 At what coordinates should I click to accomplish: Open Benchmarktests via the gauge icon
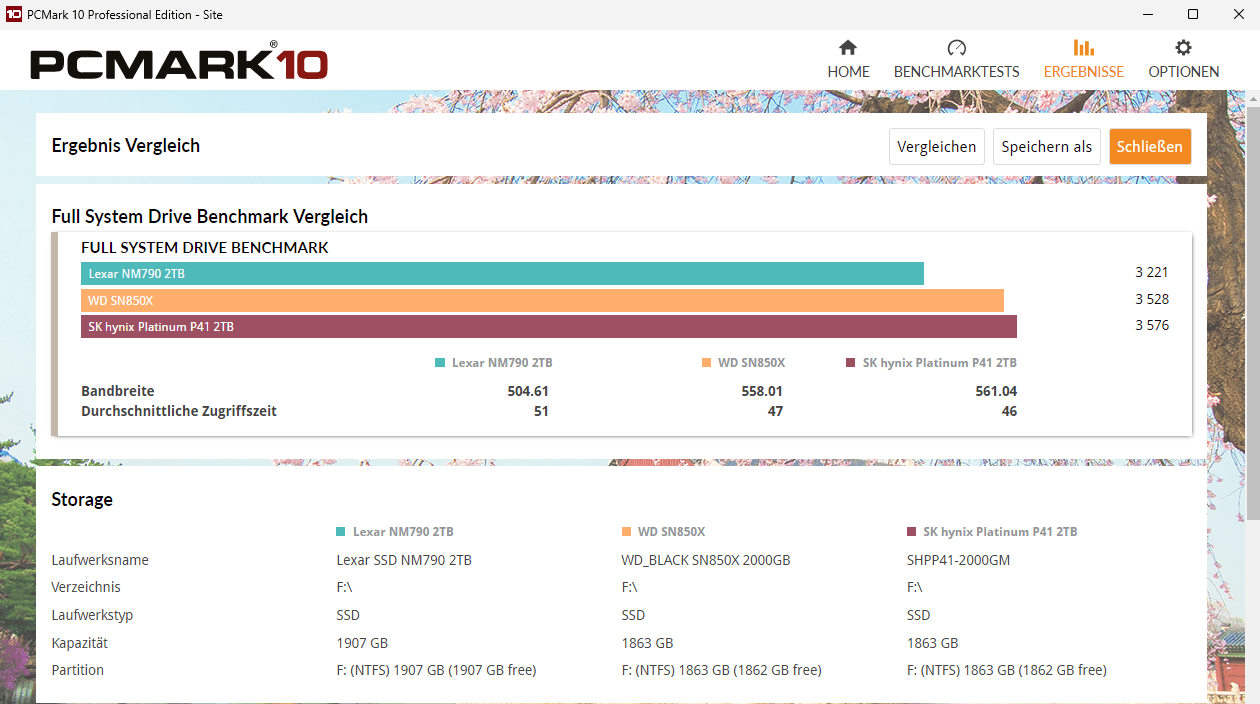[x=956, y=48]
